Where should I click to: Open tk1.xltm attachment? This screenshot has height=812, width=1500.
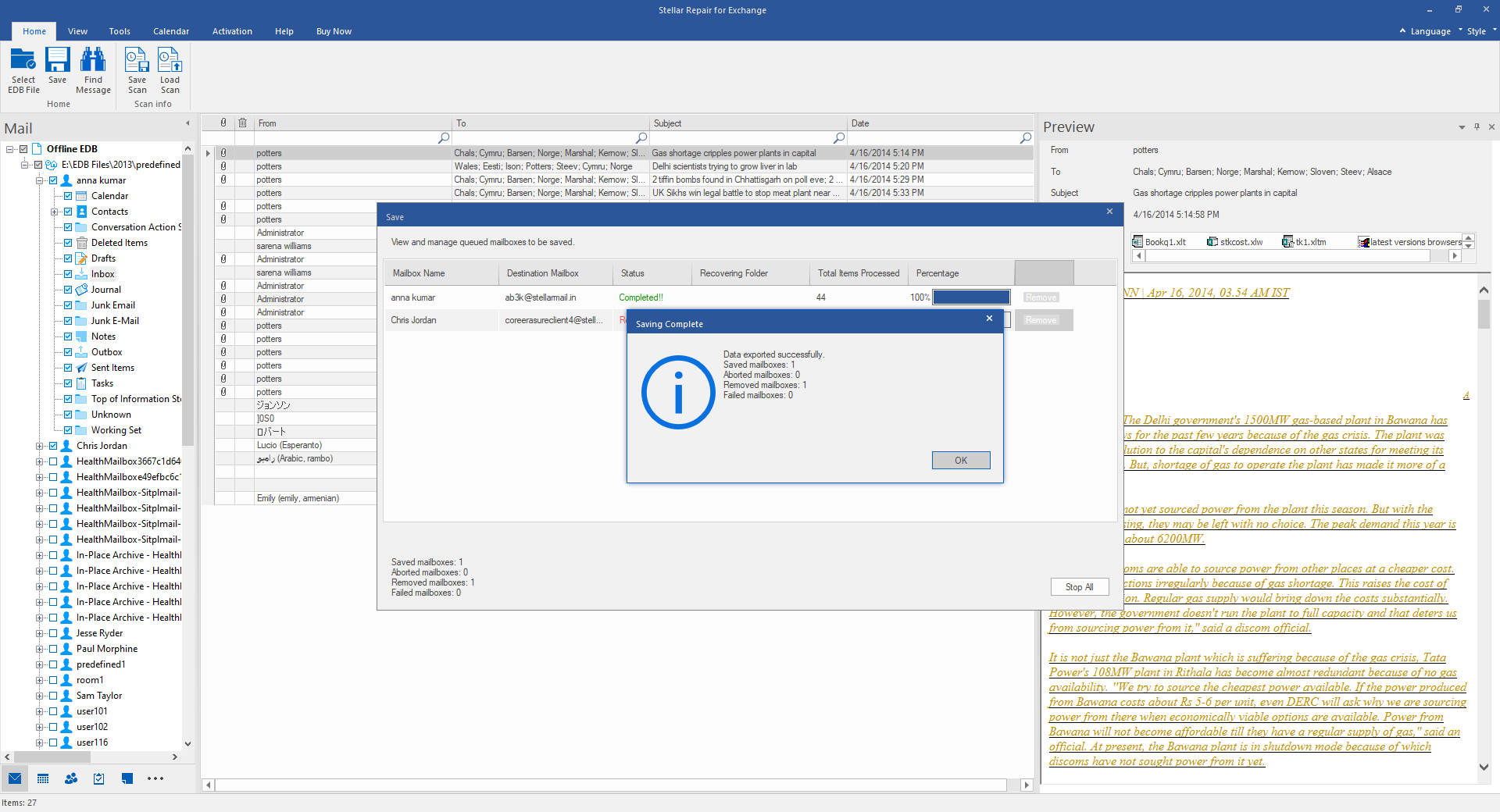(x=1305, y=242)
